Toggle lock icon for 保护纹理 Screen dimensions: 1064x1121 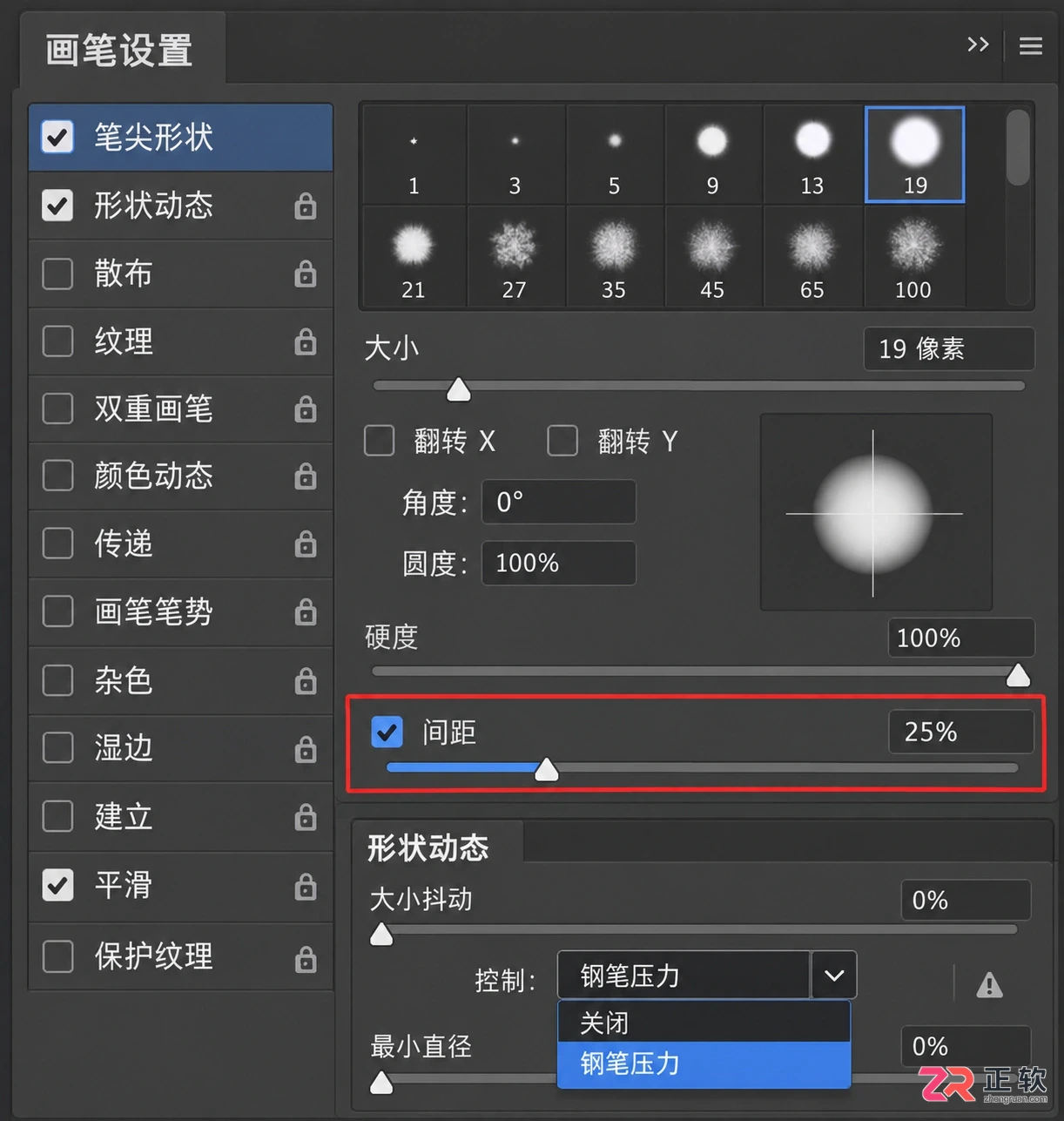[306, 958]
